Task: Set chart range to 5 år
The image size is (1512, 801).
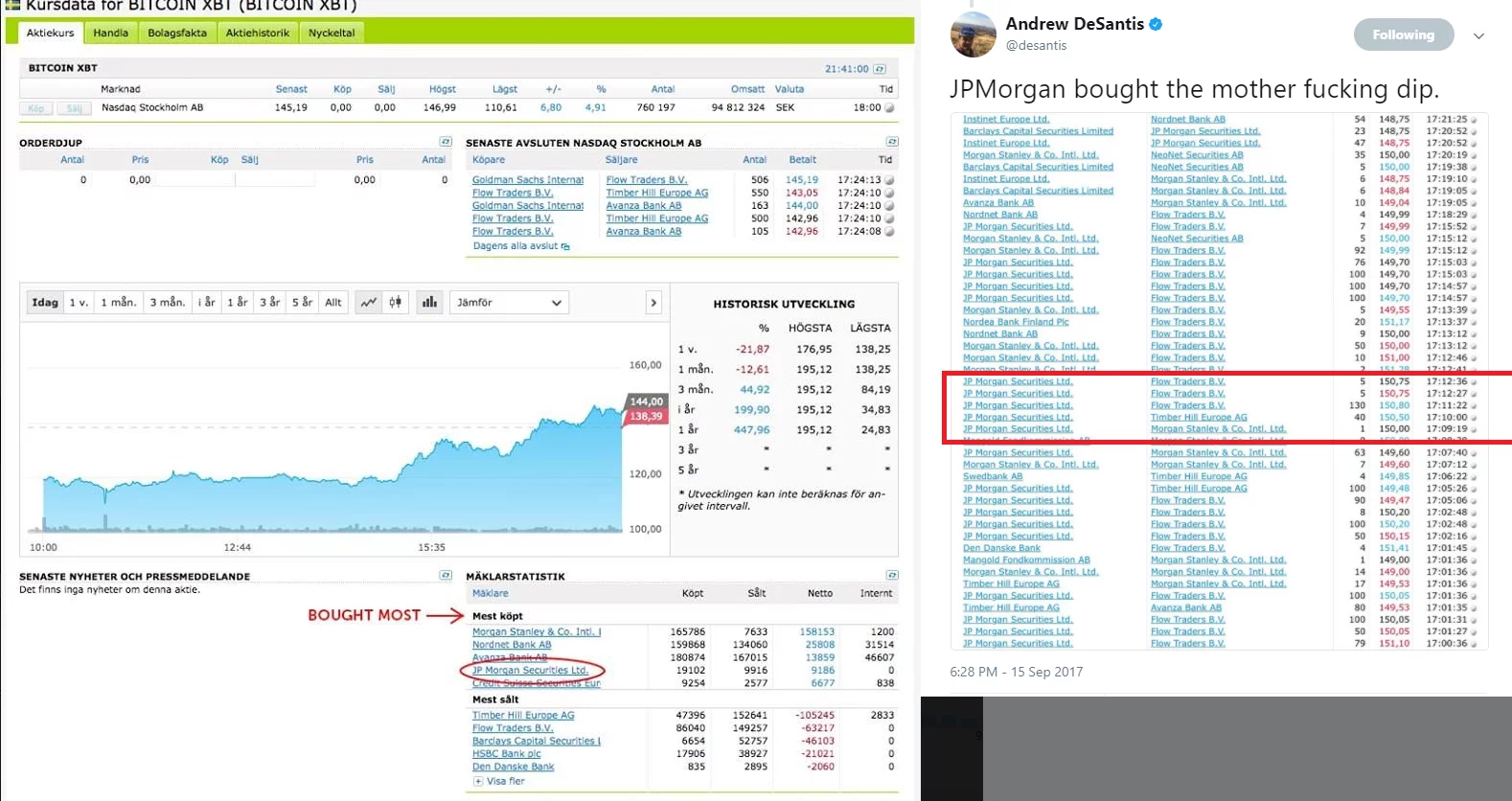Action: coord(302,303)
